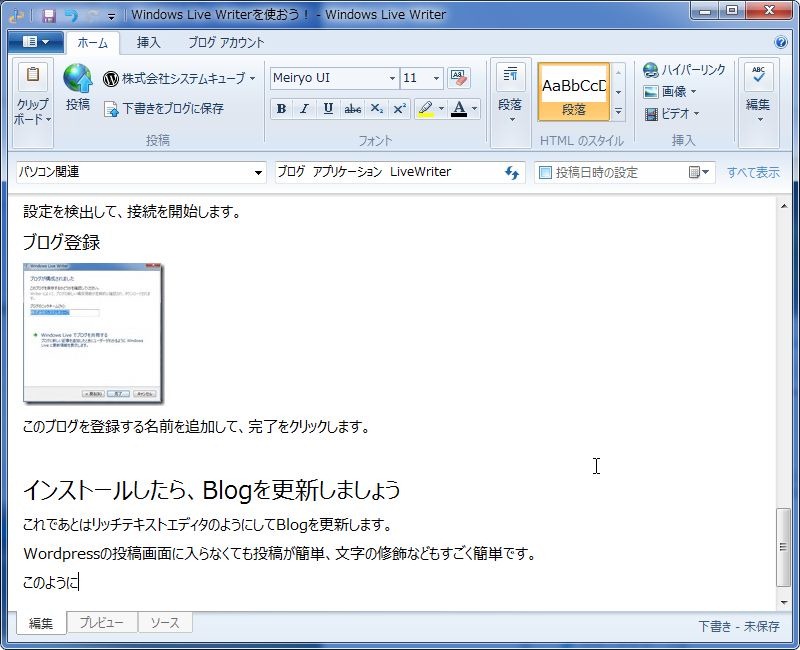Check the 投稿日時の設定 checkbox

click(x=545, y=172)
